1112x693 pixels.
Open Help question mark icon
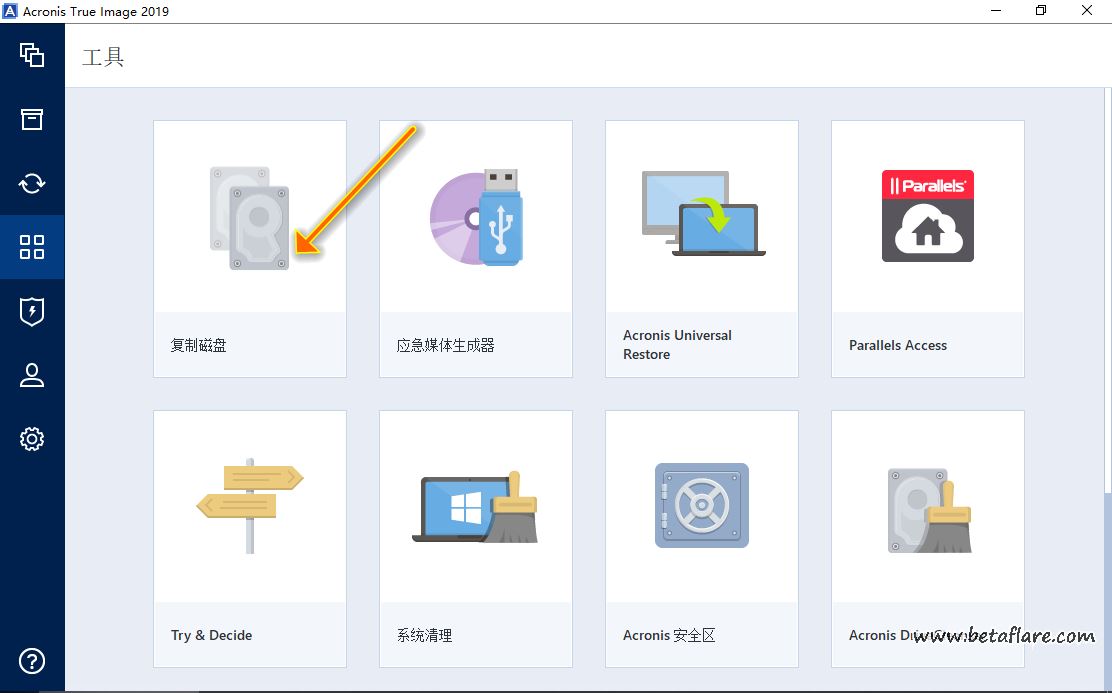[32, 661]
